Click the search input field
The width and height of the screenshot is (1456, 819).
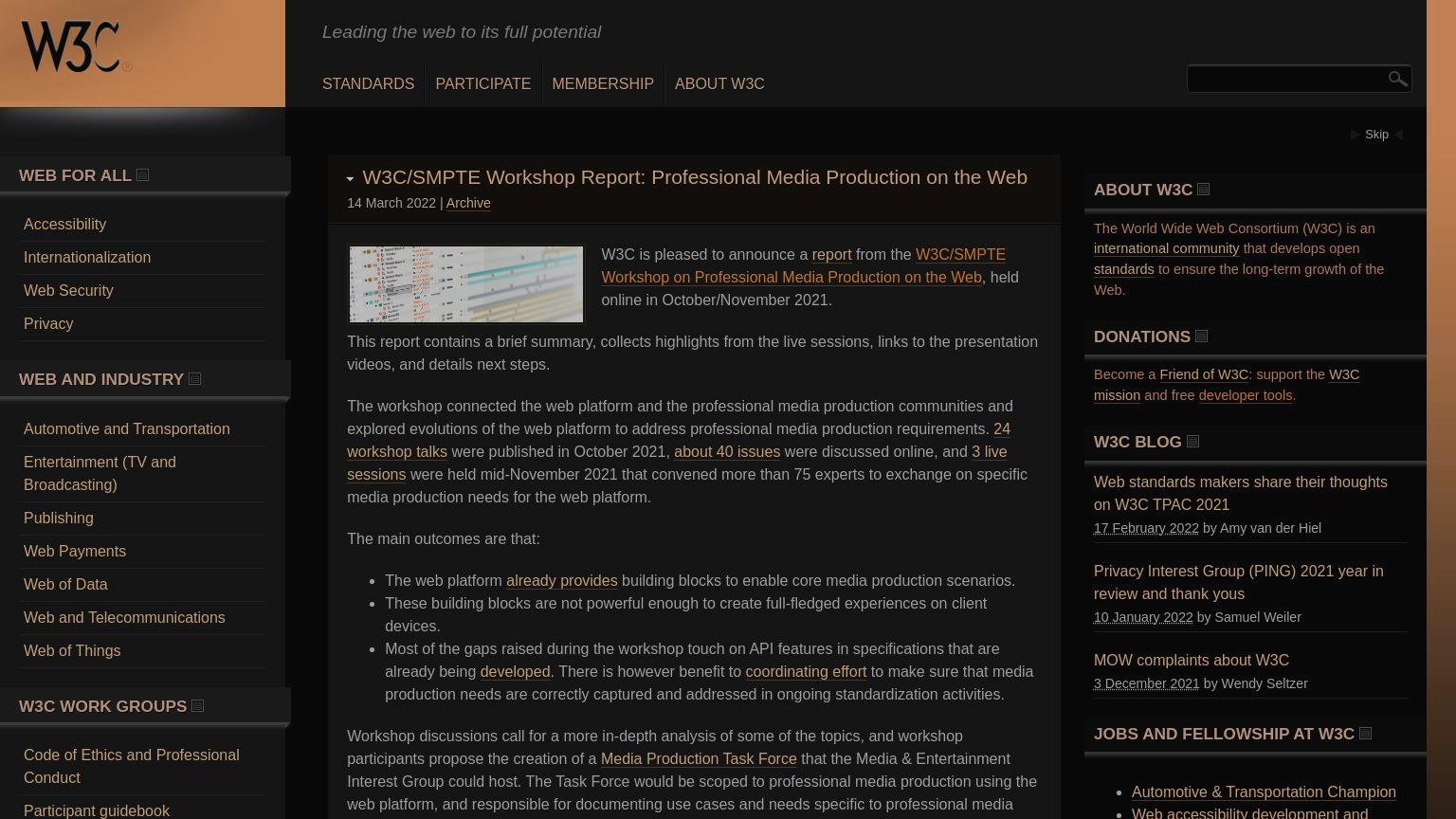[x=1285, y=79]
